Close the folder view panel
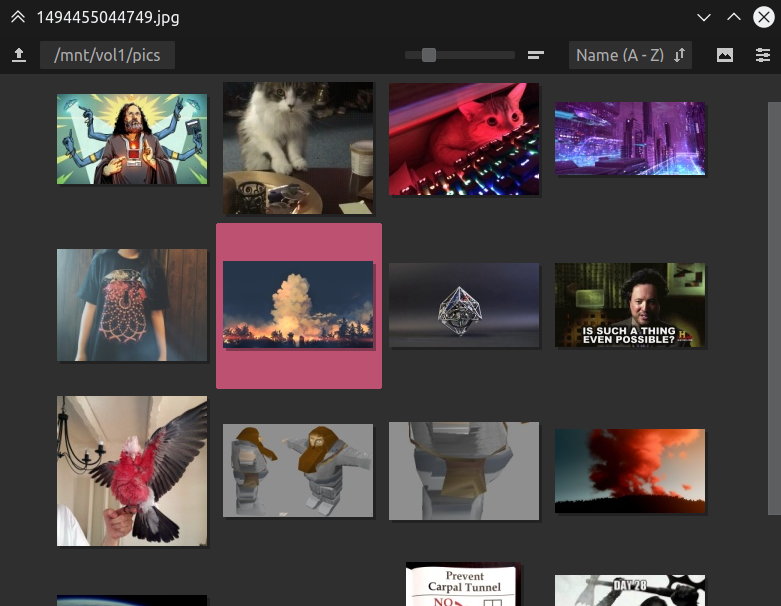 pyautogui.click(x=764, y=17)
